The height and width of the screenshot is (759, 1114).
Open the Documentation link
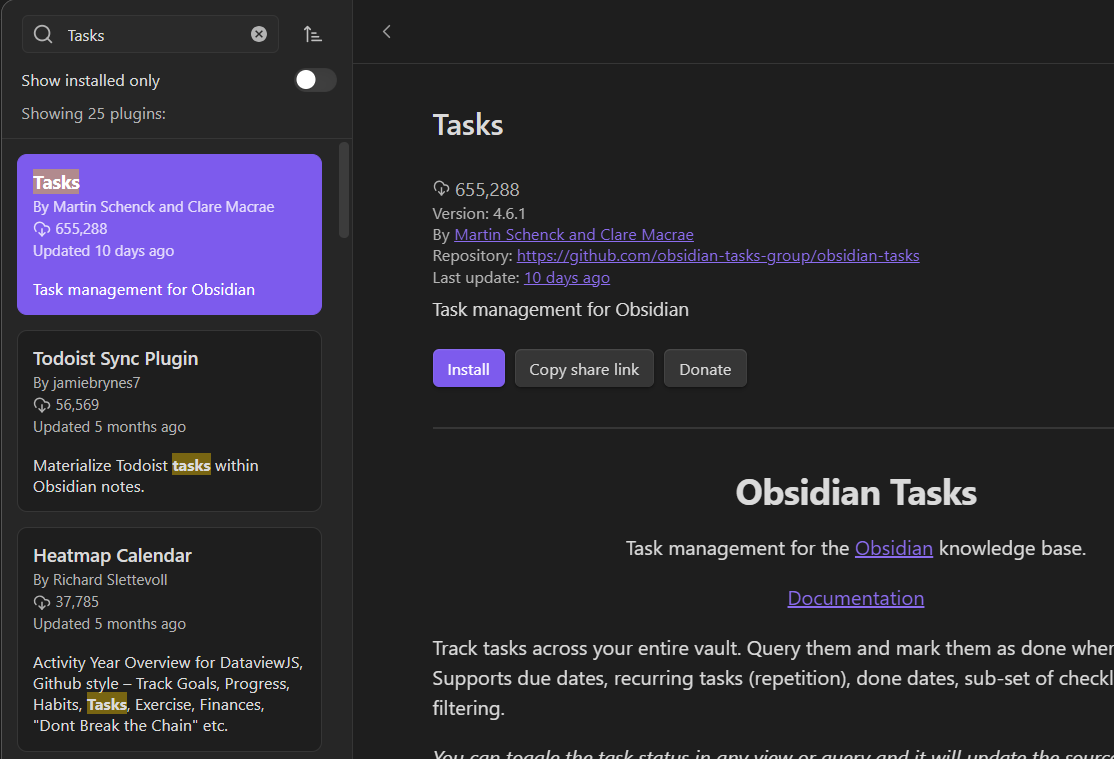[x=855, y=598]
